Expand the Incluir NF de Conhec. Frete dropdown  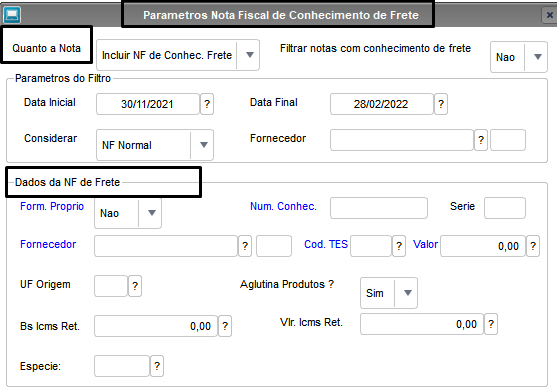click(250, 55)
